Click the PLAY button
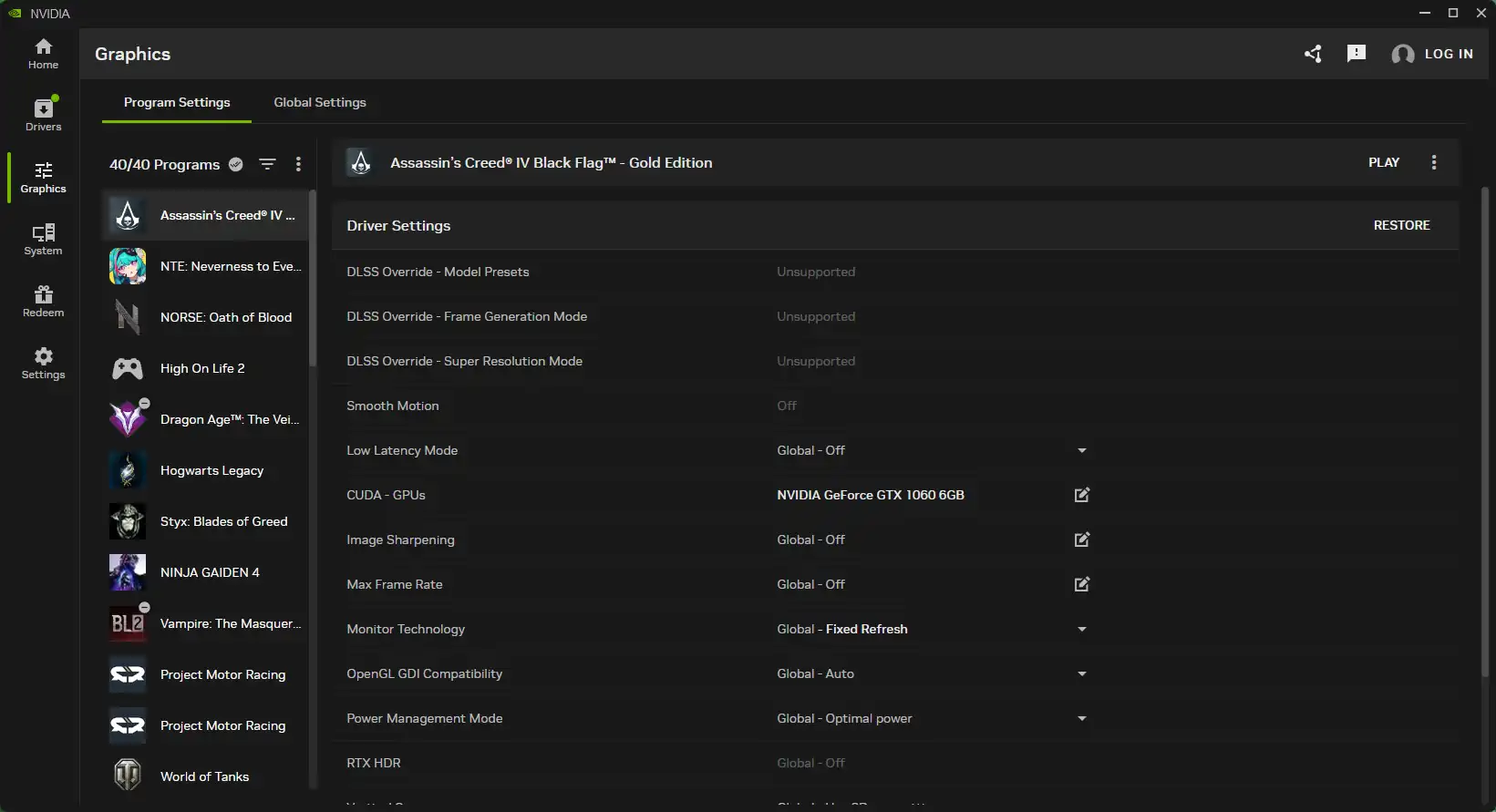Image resolution: width=1496 pixels, height=812 pixels. click(x=1384, y=162)
